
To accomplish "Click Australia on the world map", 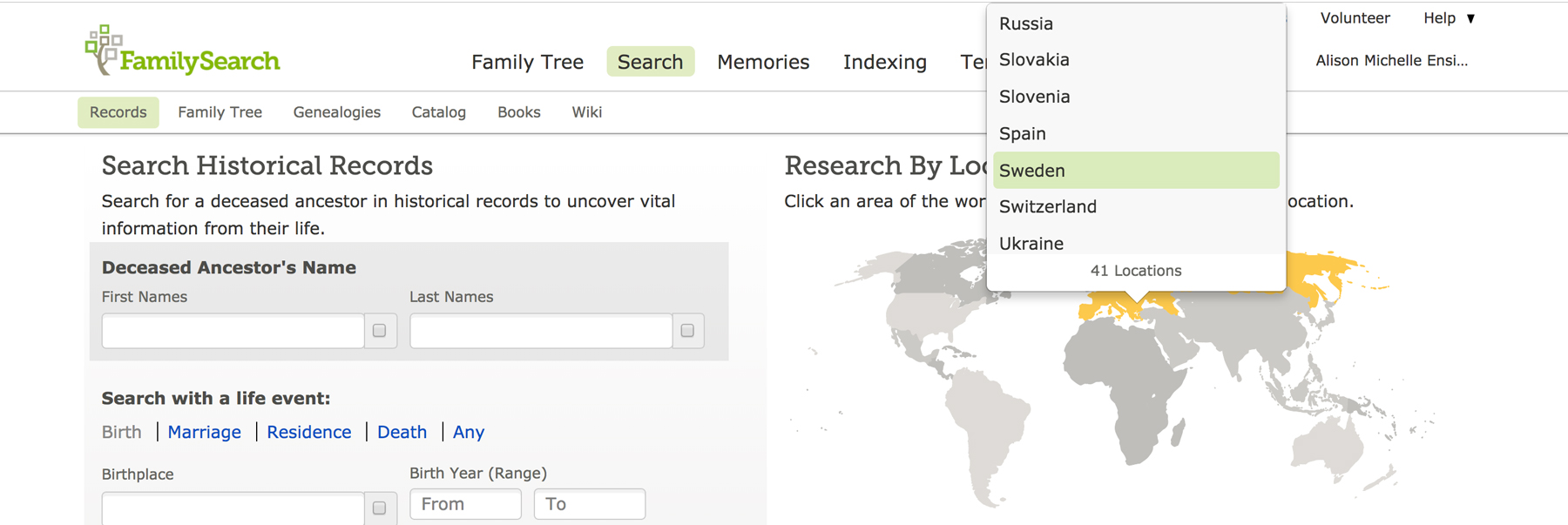I will pos(1327,448).
